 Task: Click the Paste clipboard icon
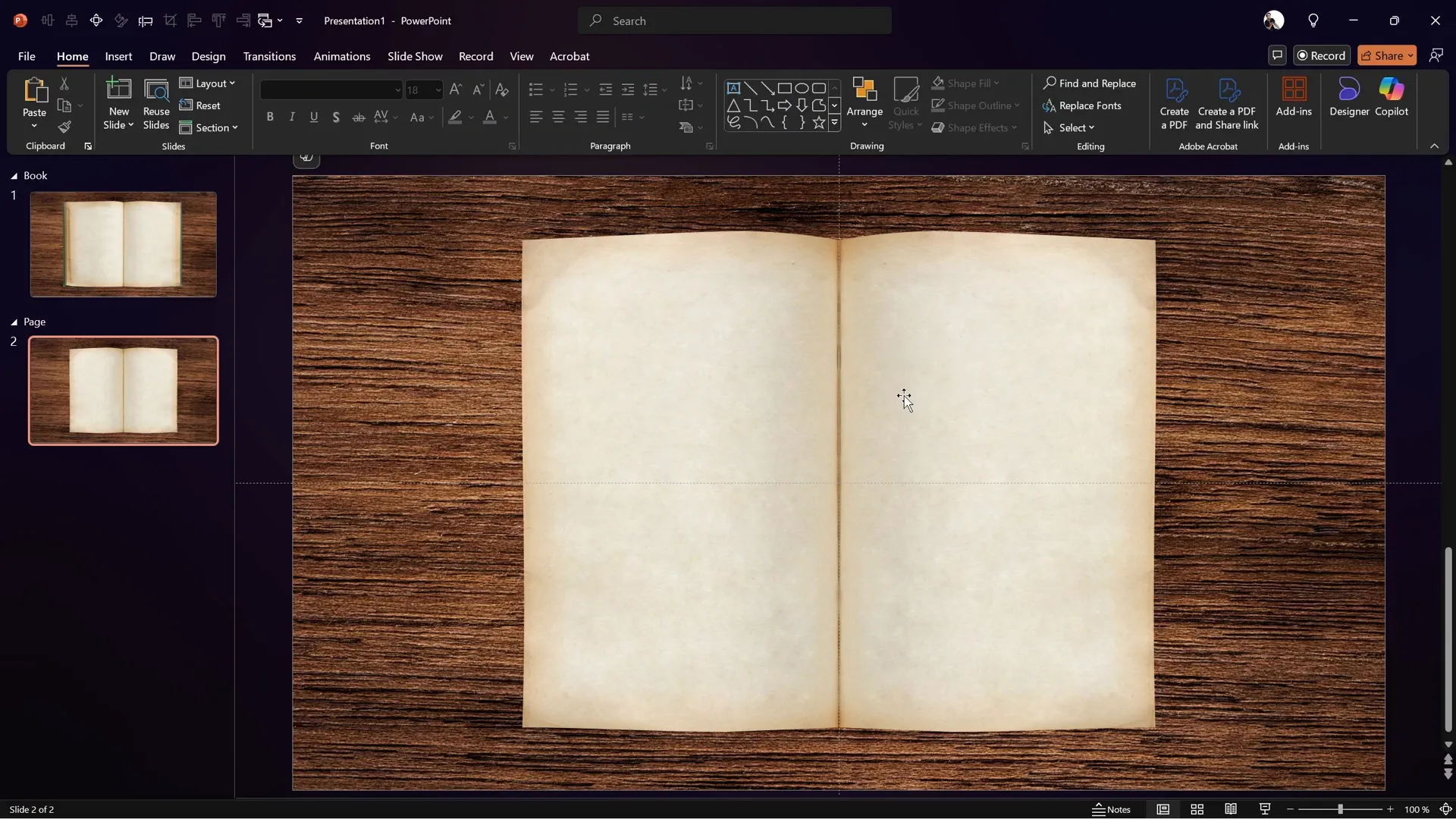[x=34, y=90]
